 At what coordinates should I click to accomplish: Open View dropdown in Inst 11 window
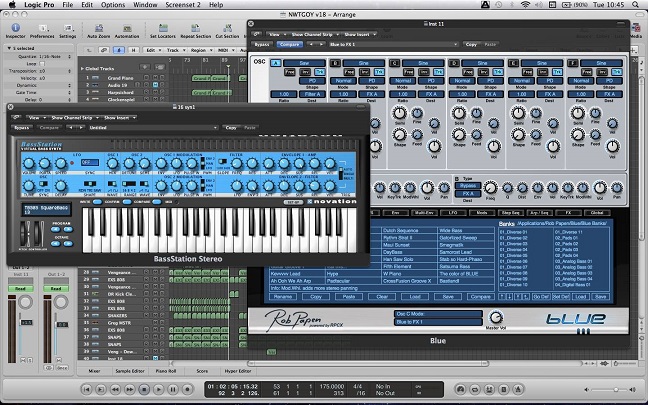(x=275, y=34)
